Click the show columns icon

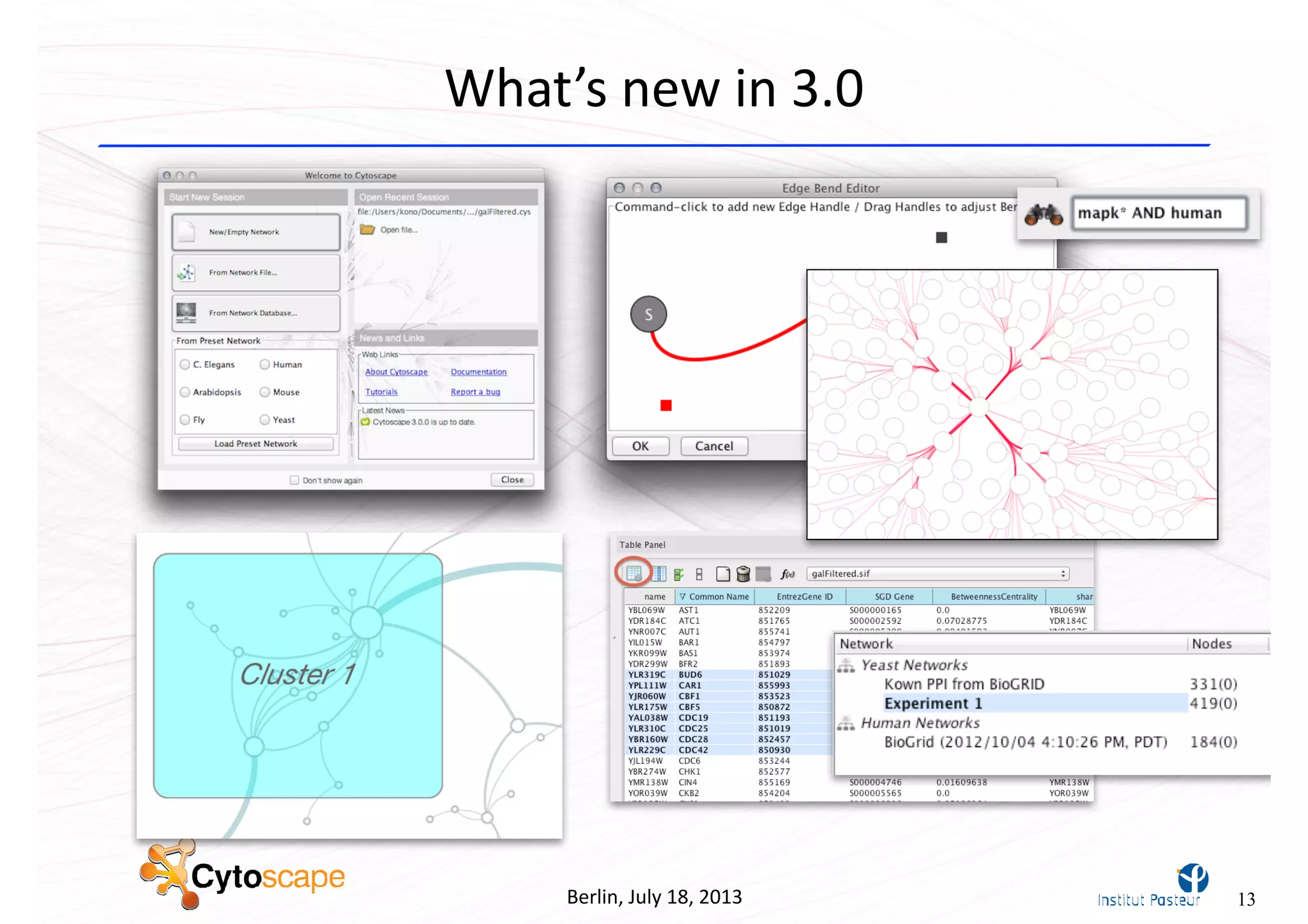pyautogui.click(x=658, y=574)
